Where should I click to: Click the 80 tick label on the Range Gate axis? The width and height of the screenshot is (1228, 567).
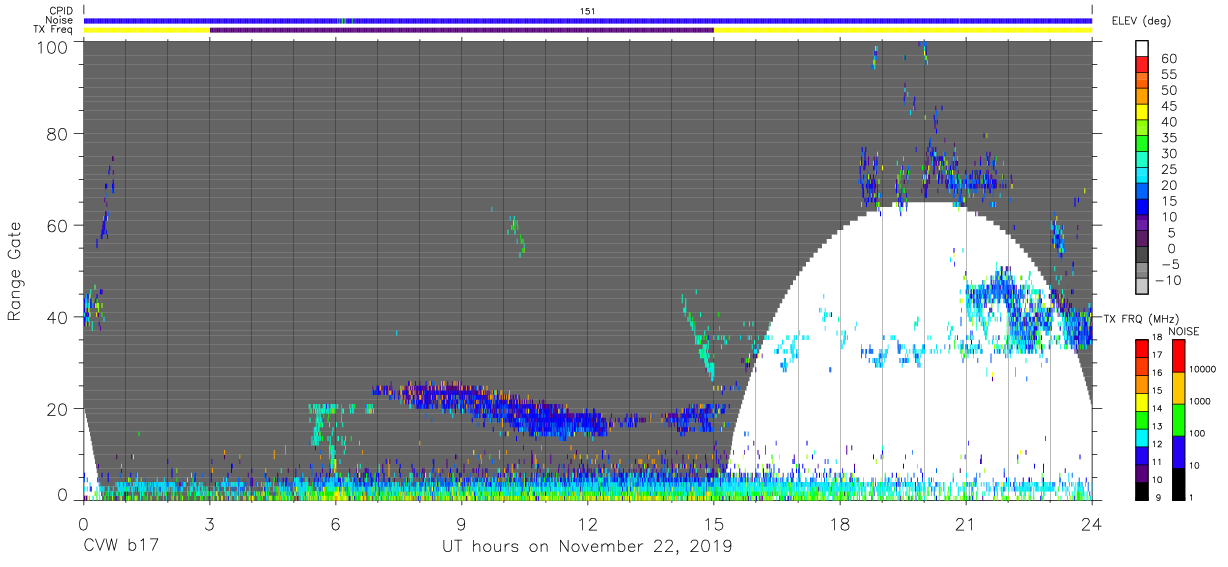coord(59,135)
